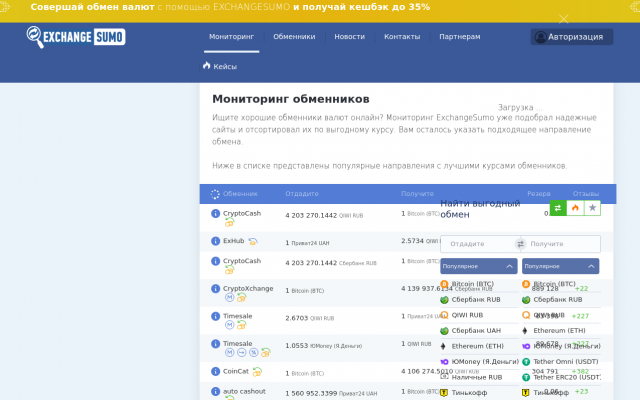Open info for Timesale 2.6703 row

[x=216, y=316]
